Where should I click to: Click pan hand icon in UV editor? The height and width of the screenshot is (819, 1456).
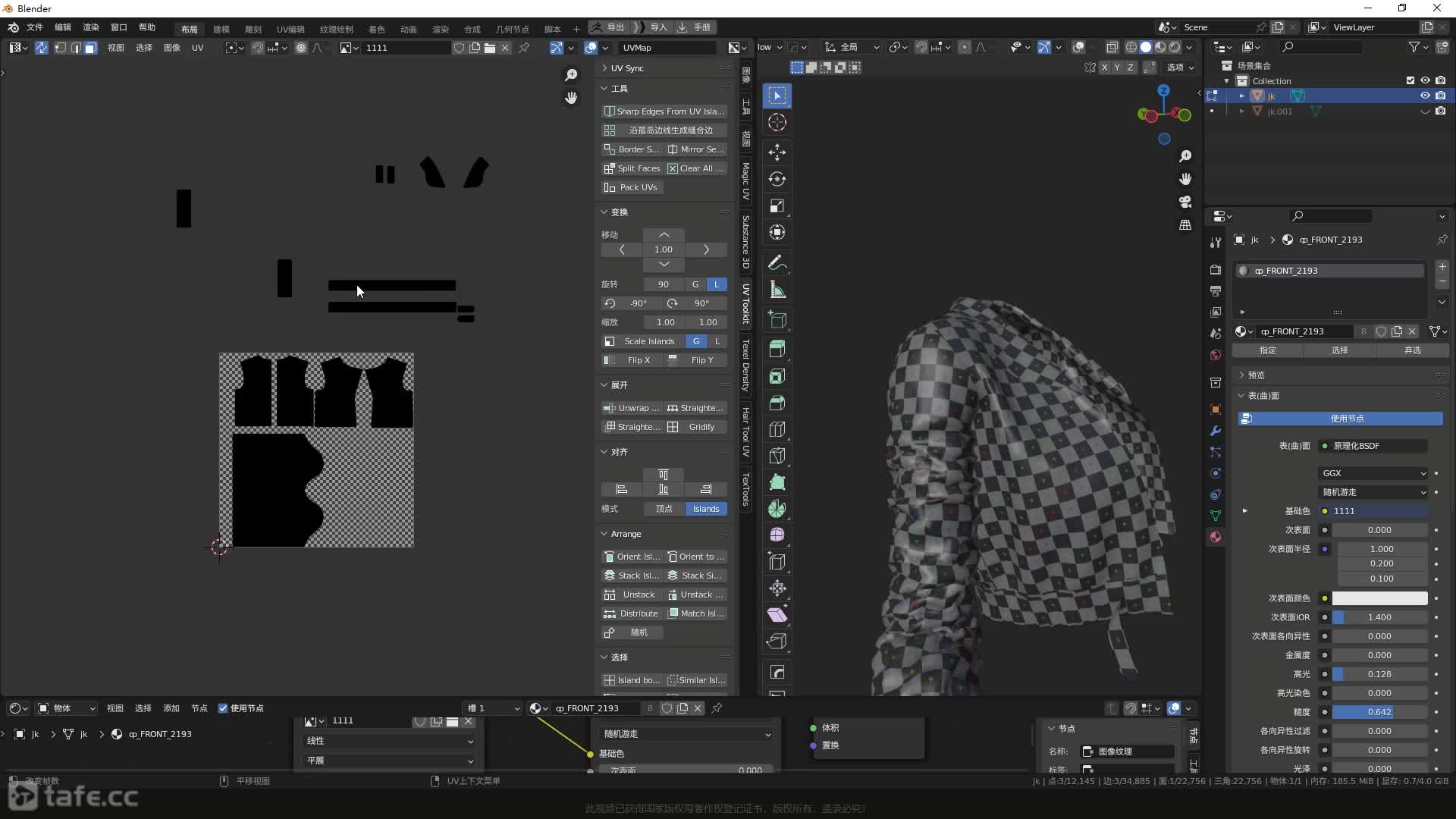tap(571, 98)
